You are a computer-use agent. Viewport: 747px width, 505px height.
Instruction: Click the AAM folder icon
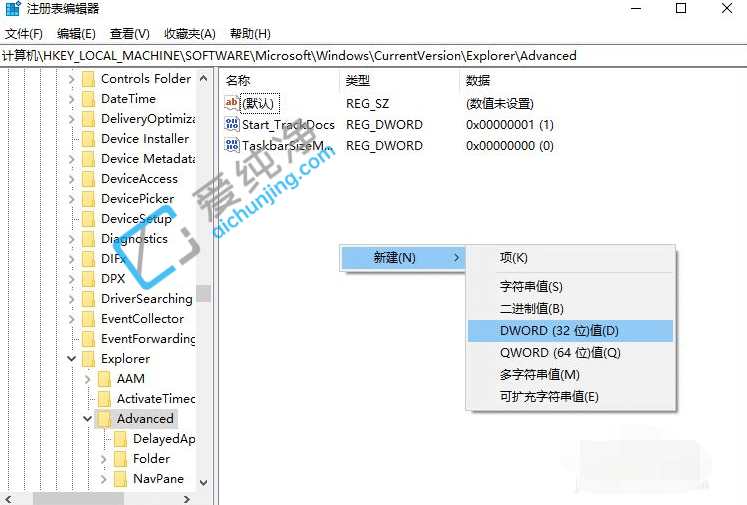[104, 379]
